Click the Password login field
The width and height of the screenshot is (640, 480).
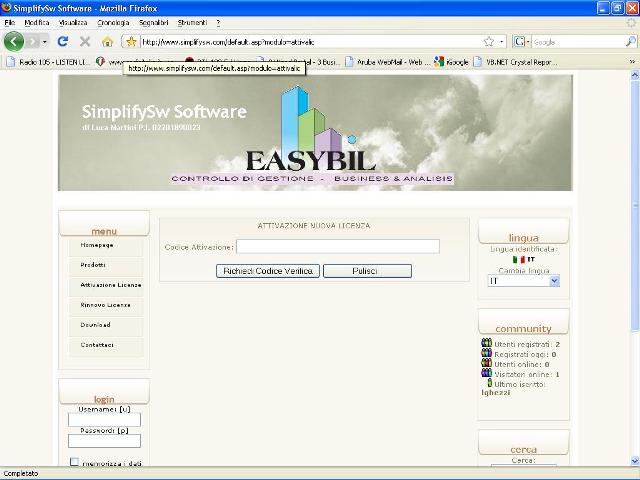click(104, 441)
